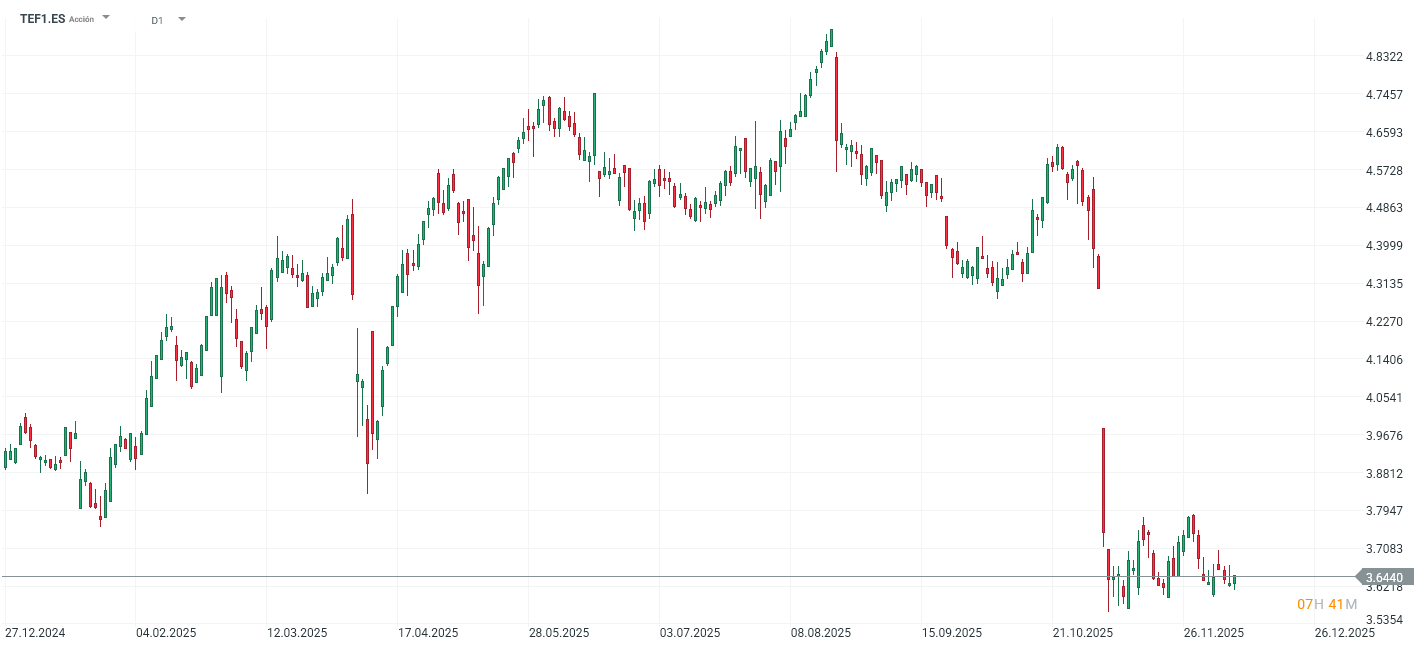Open the TEF1.ES symbol dropdown arrow
Viewport: 1426px width, 649px height.
coord(106,18)
